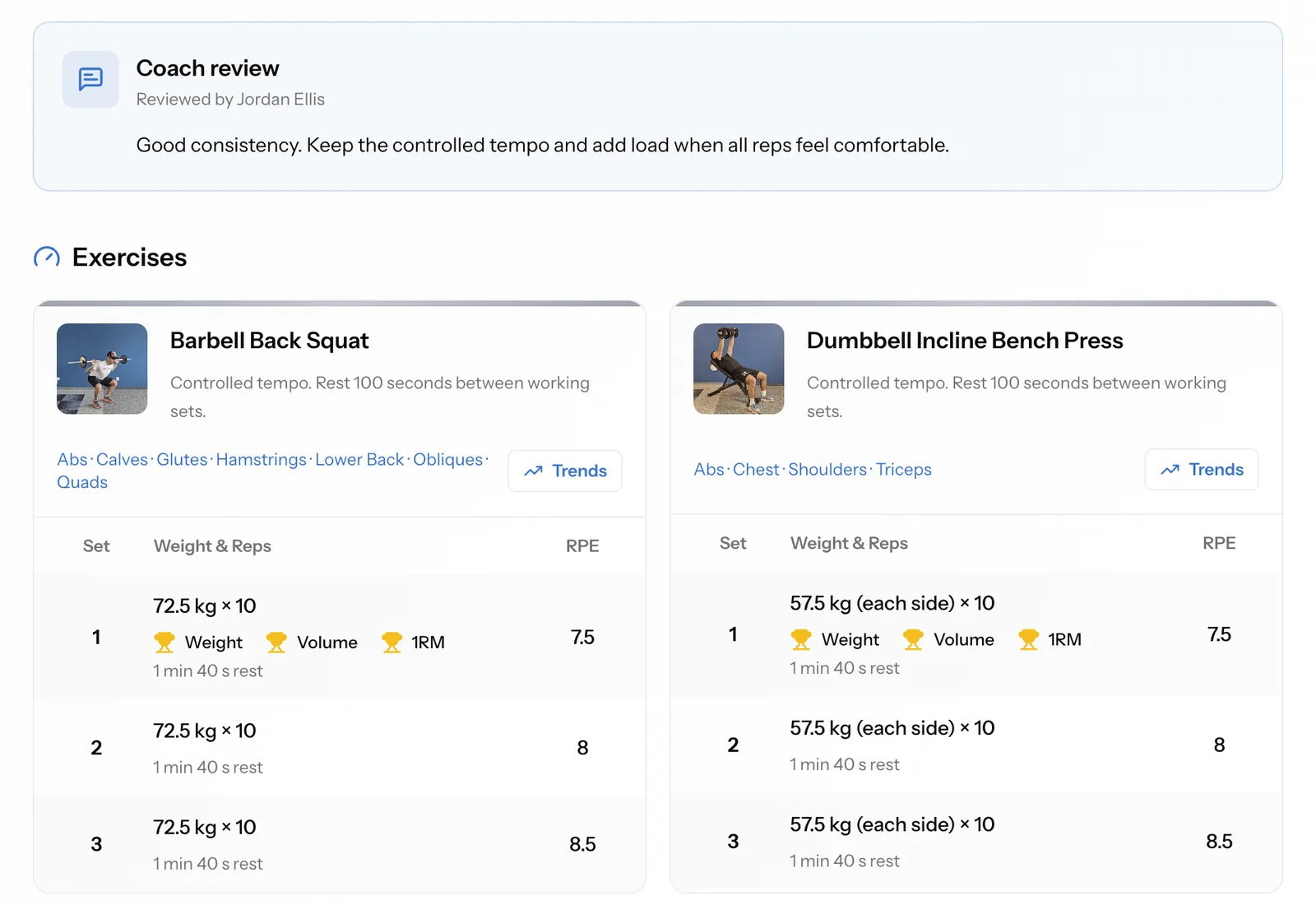1316x905 pixels.
Task: Open the Dumbbell Incline Bench Press thumbnail
Action: click(739, 369)
